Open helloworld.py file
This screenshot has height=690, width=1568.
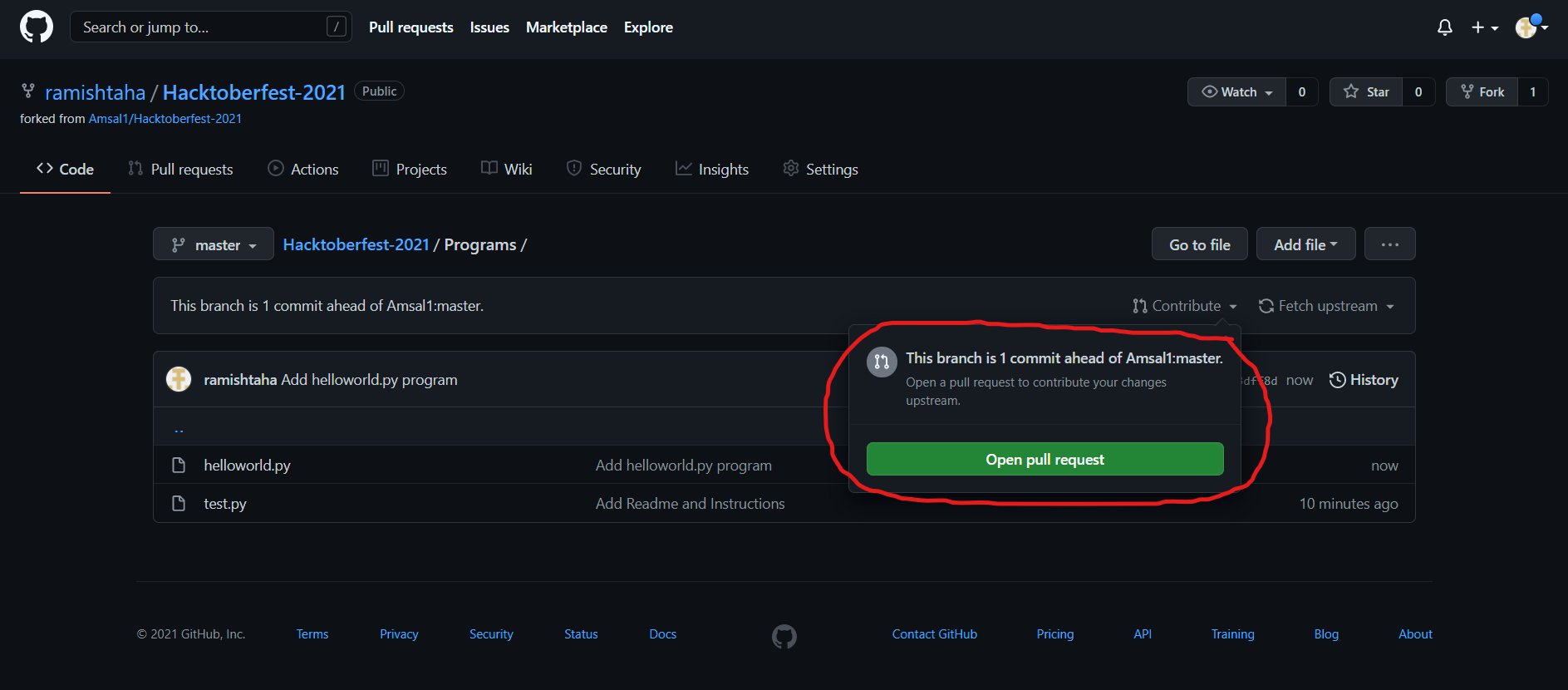247,466
